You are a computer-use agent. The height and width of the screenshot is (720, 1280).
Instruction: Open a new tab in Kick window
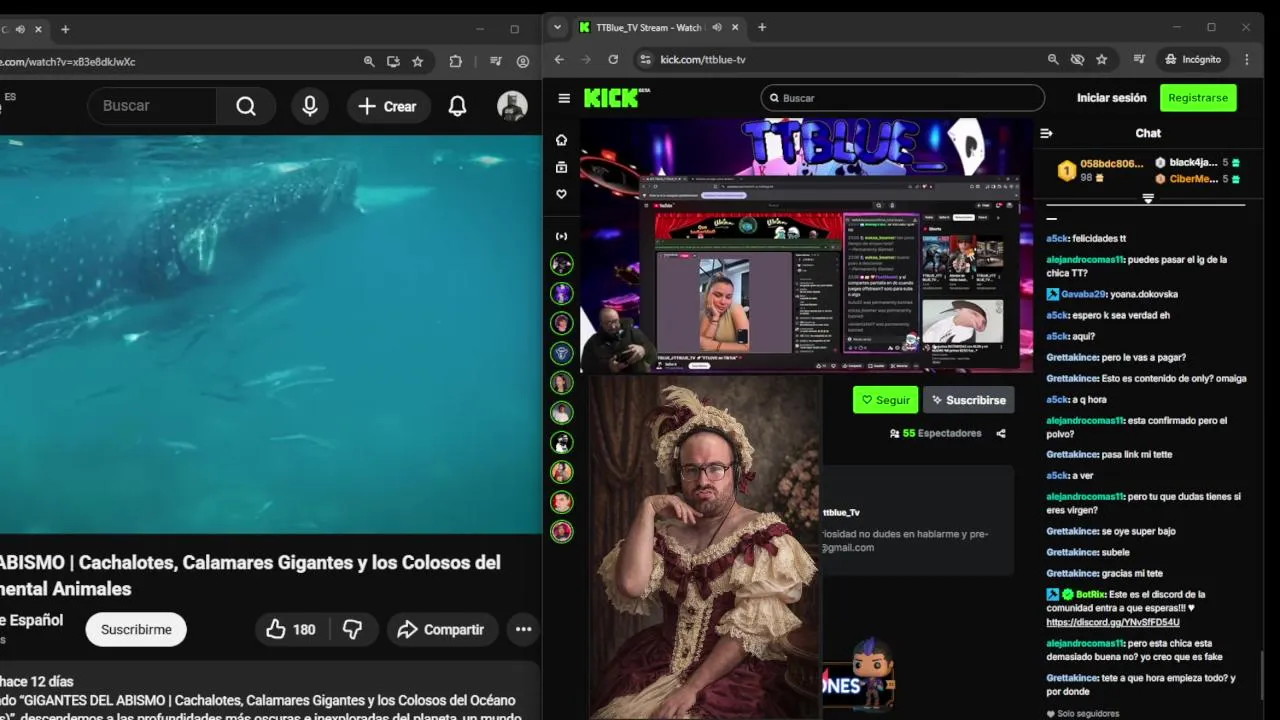pyautogui.click(x=762, y=28)
